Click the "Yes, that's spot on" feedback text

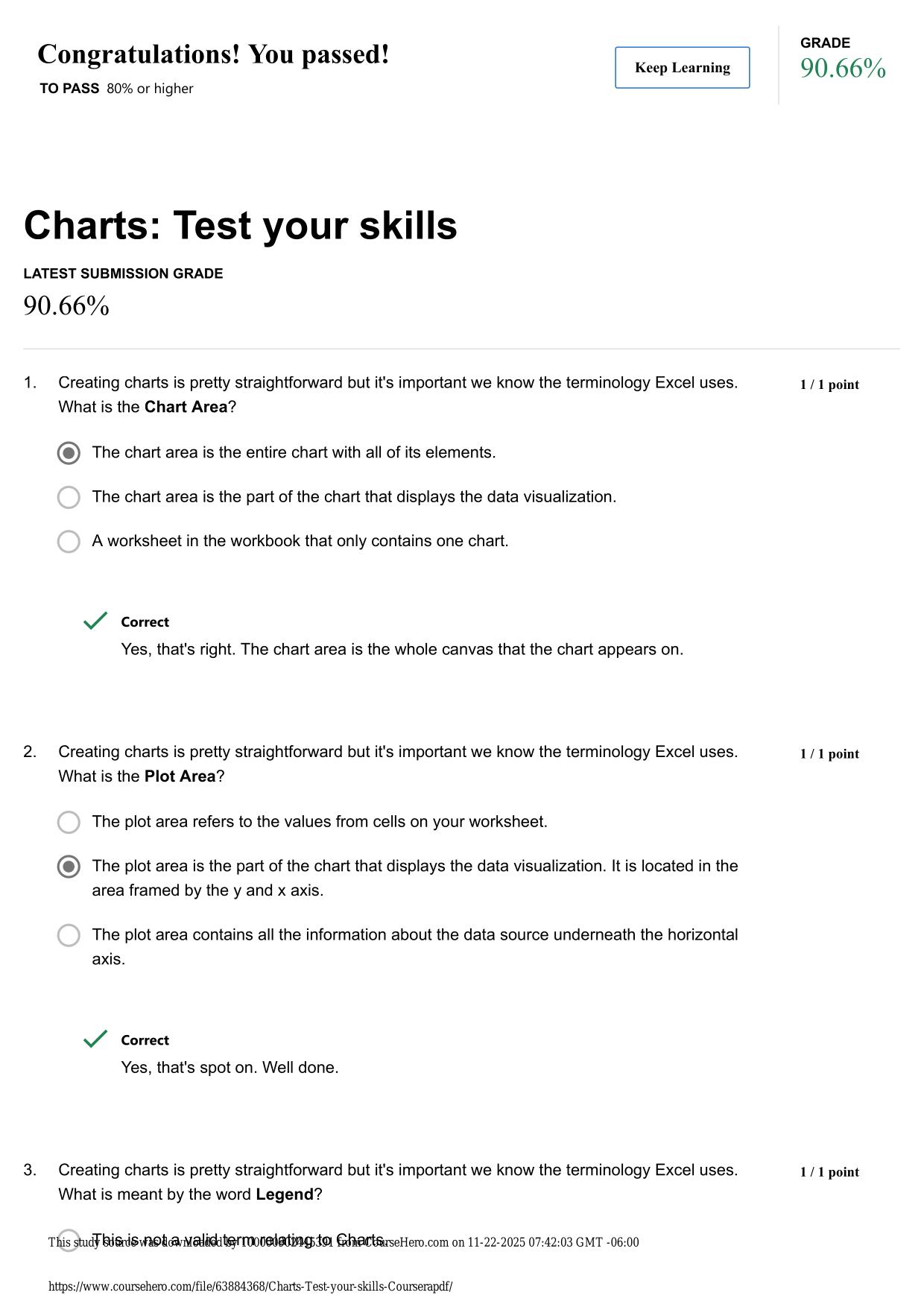point(230,1067)
